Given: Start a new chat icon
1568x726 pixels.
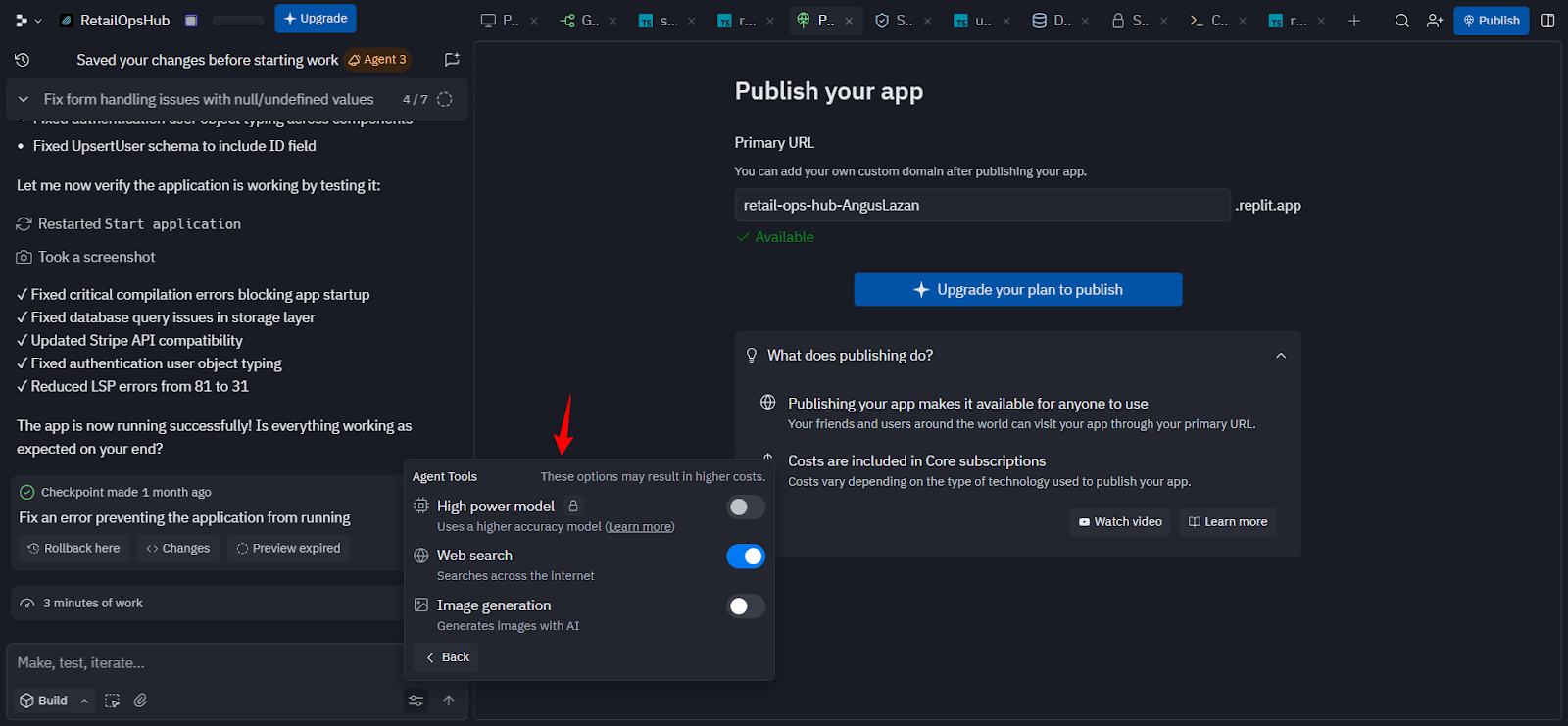Looking at the screenshot, I should (452, 60).
